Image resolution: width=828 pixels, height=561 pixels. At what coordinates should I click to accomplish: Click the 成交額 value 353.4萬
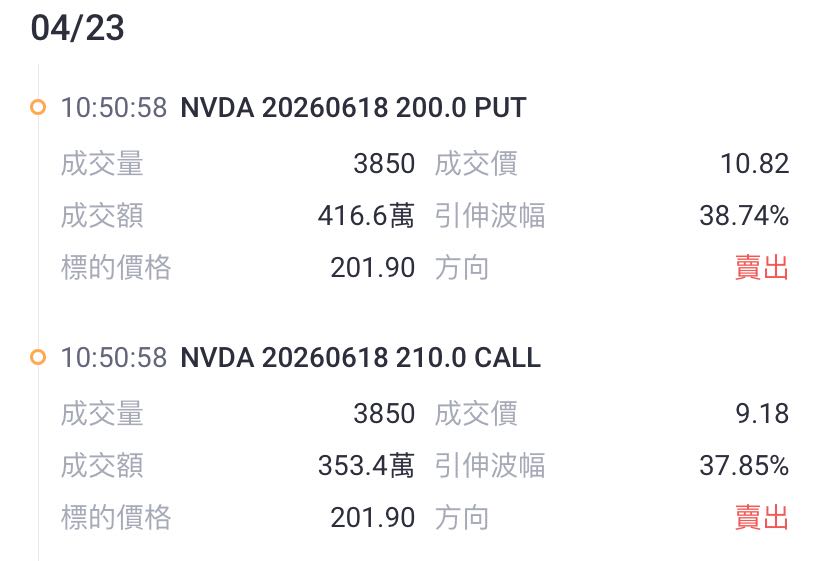pyautogui.click(x=366, y=465)
